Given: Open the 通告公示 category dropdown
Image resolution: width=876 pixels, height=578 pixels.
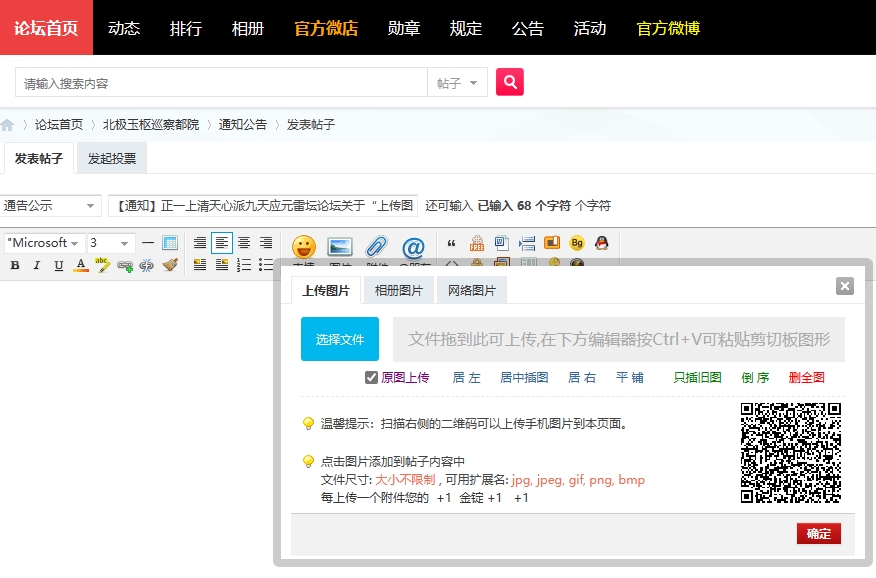Looking at the screenshot, I should 50,206.
